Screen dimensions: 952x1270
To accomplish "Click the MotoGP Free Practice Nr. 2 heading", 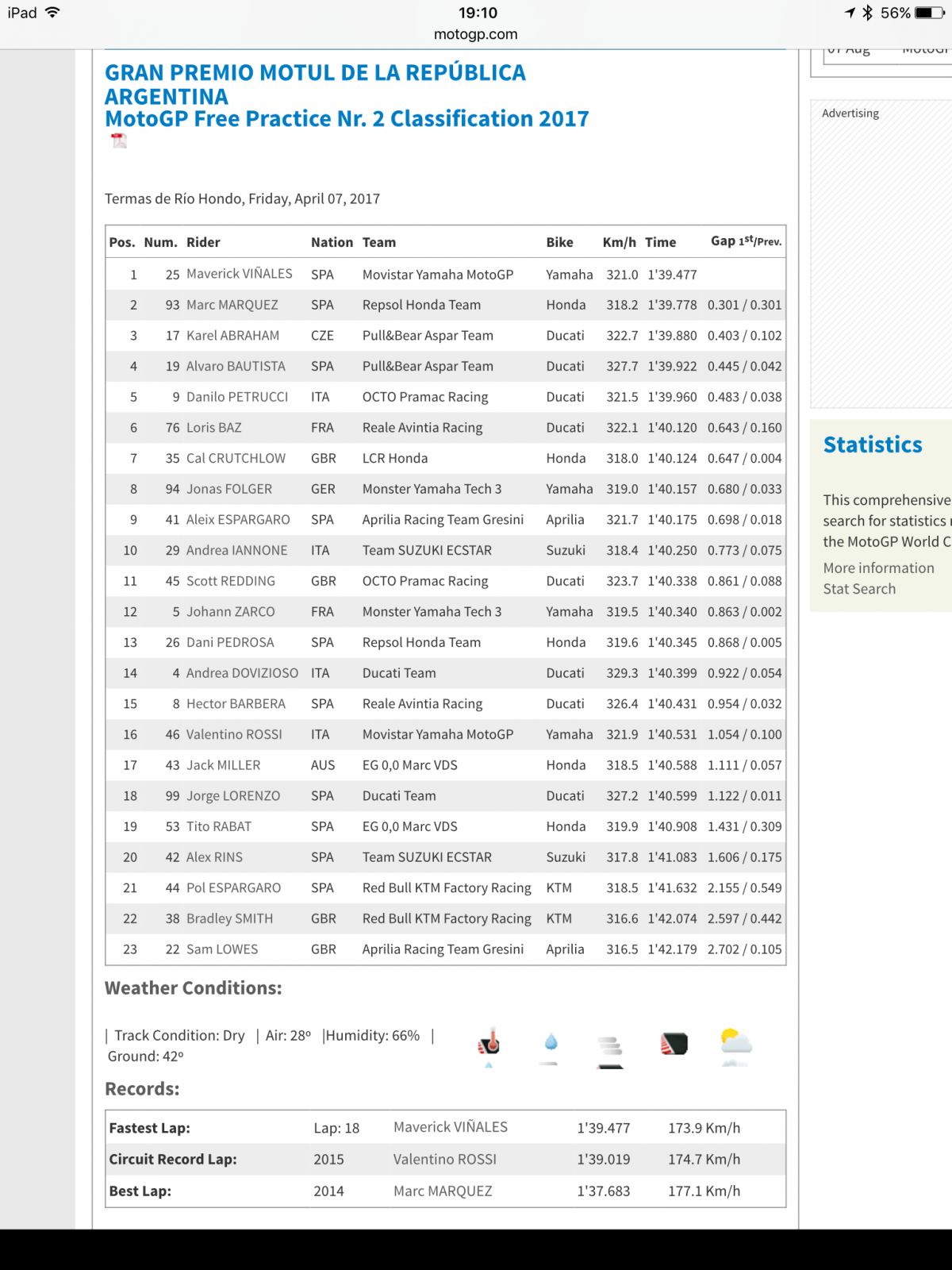I will (347, 119).
